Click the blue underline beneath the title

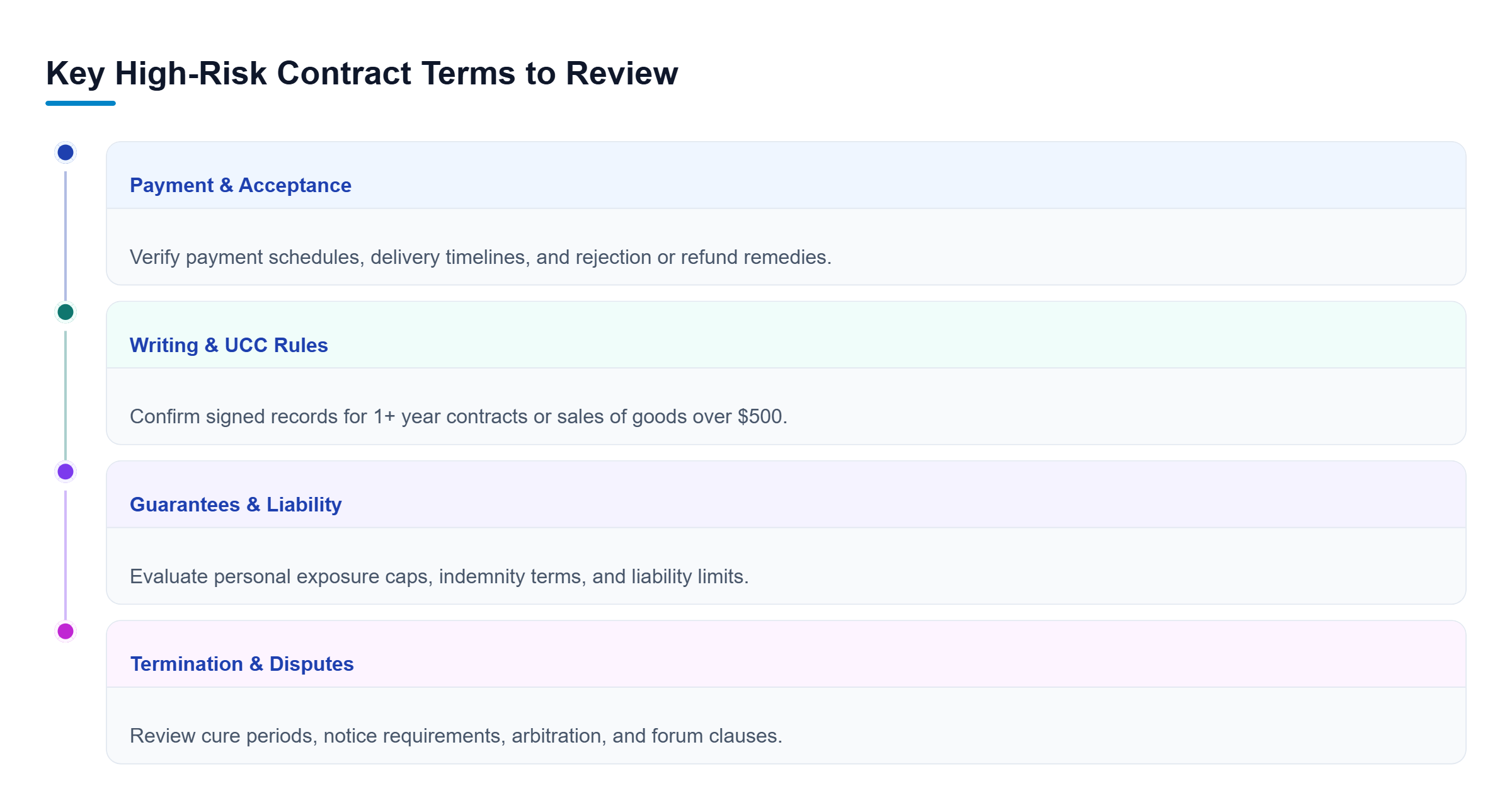(81, 103)
